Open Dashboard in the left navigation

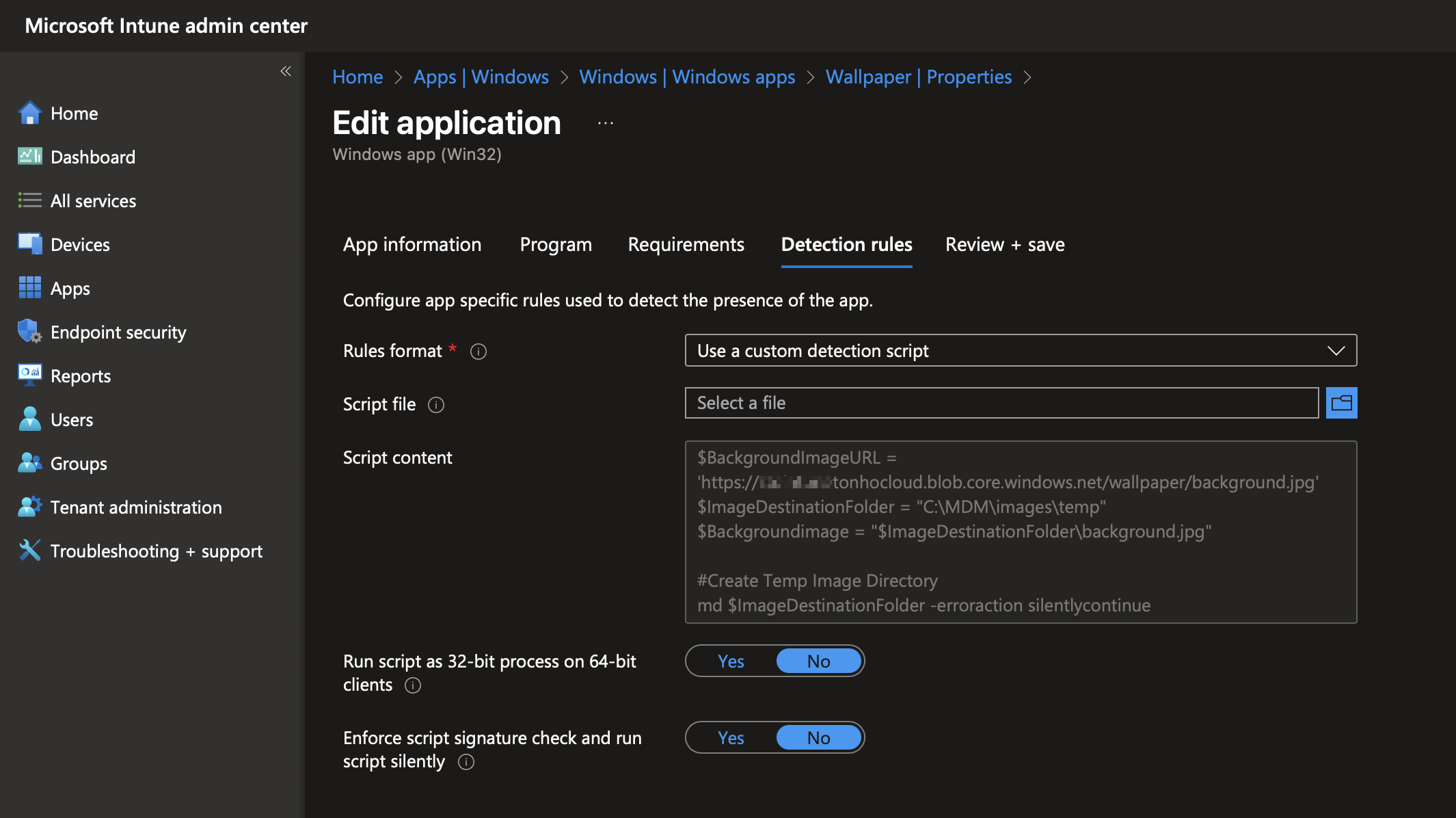(93, 157)
